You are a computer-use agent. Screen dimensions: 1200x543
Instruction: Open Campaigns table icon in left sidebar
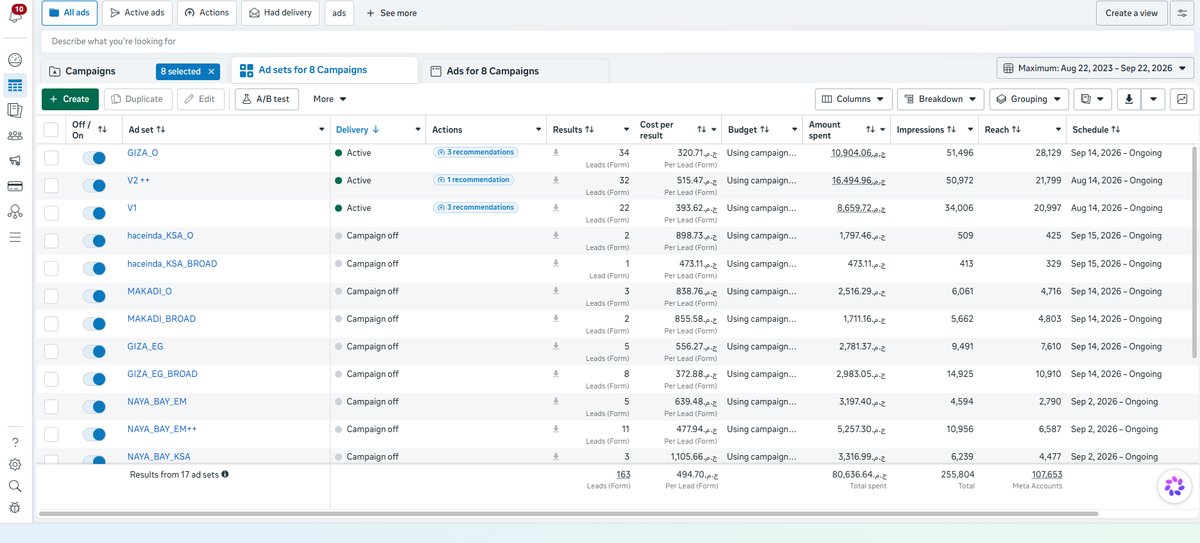click(15, 86)
